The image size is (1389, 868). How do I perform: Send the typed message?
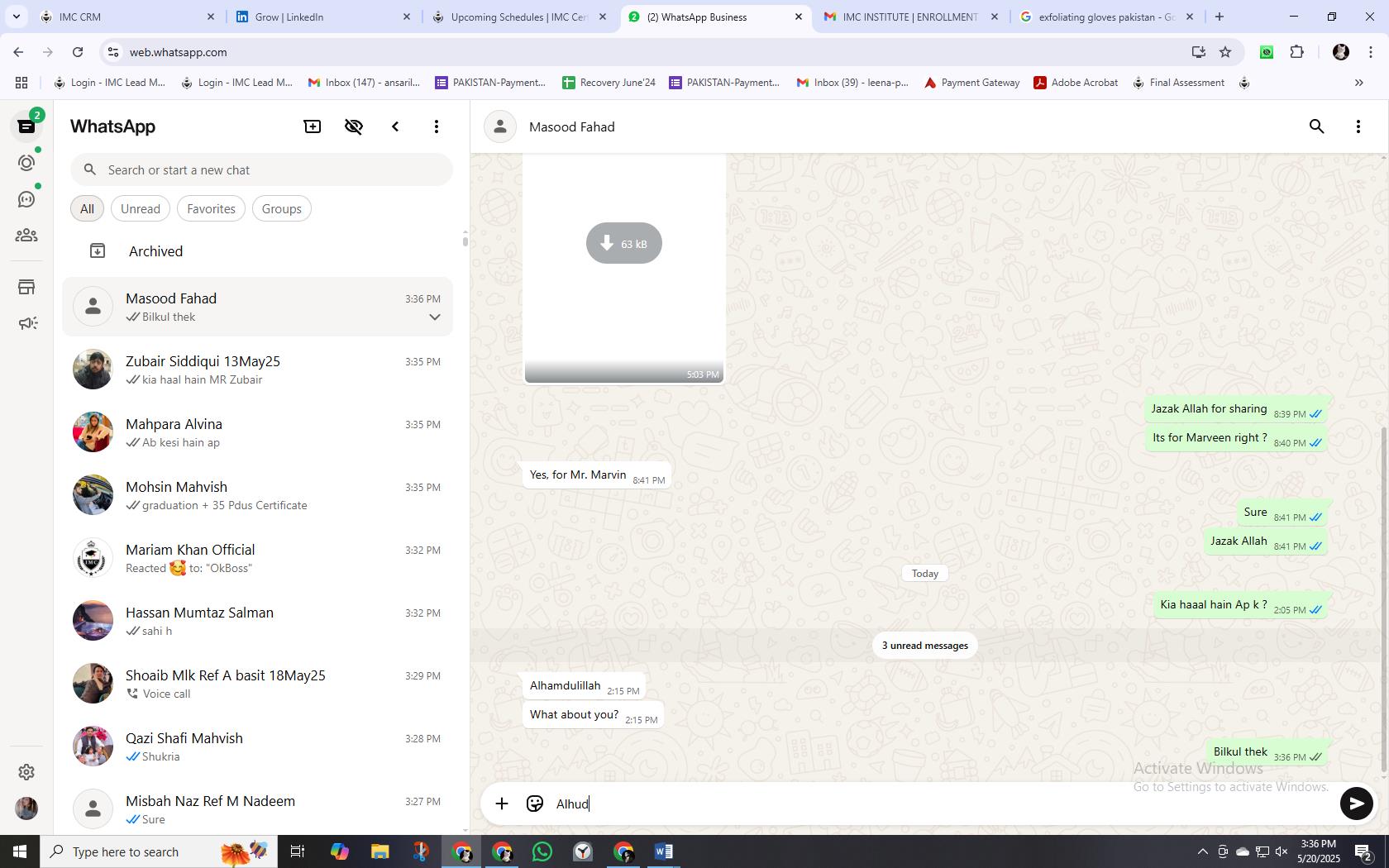click(1356, 804)
